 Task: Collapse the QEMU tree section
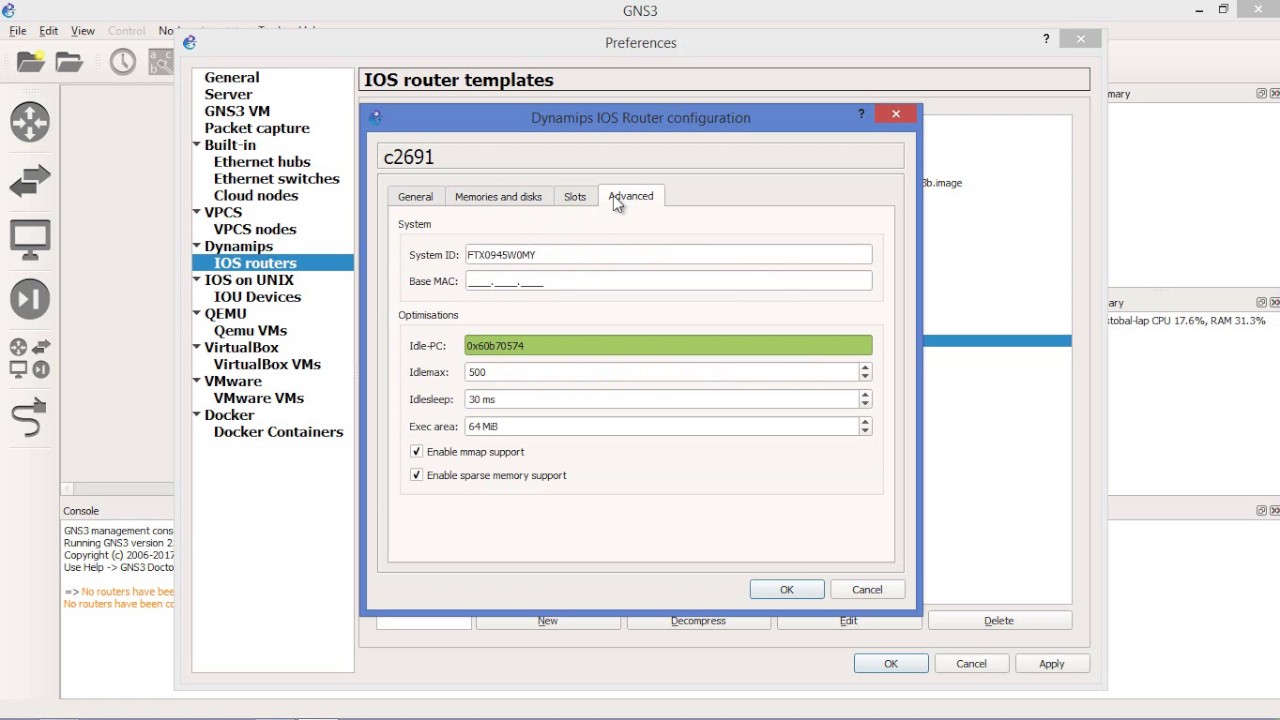coord(197,314)
